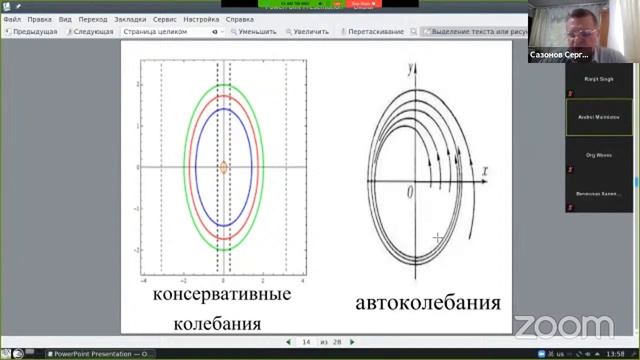Screen dimensions: 640x360
Task: Select the Перетаскивание browse tool
Action: [x=372, y=31]
